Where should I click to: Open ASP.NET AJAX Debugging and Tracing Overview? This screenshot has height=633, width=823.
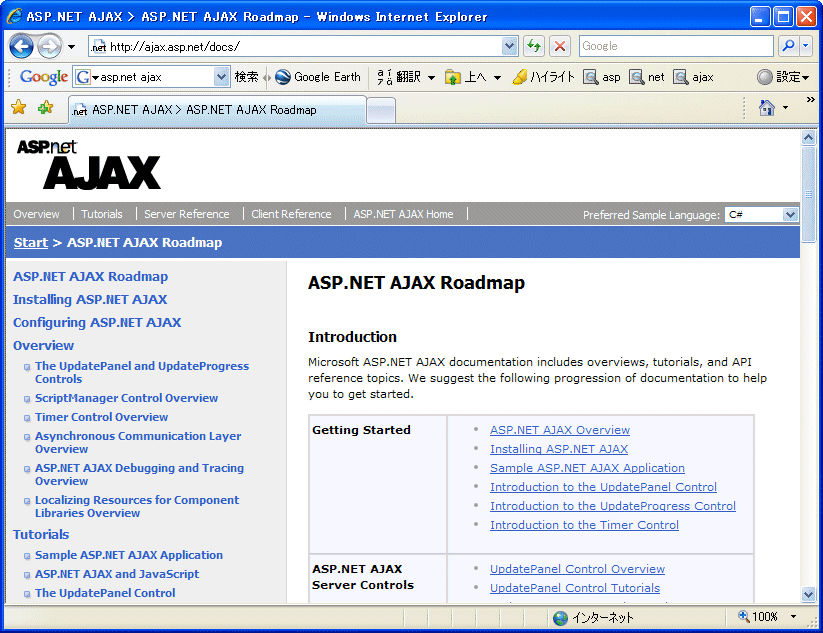click(x=139, y=474)
